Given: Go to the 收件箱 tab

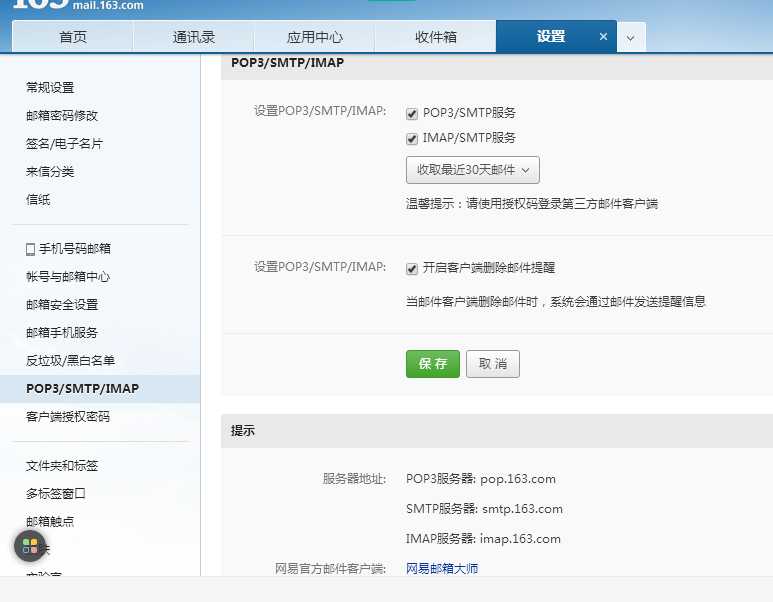Looking at the screenshot, I should [x=436, y=37].
